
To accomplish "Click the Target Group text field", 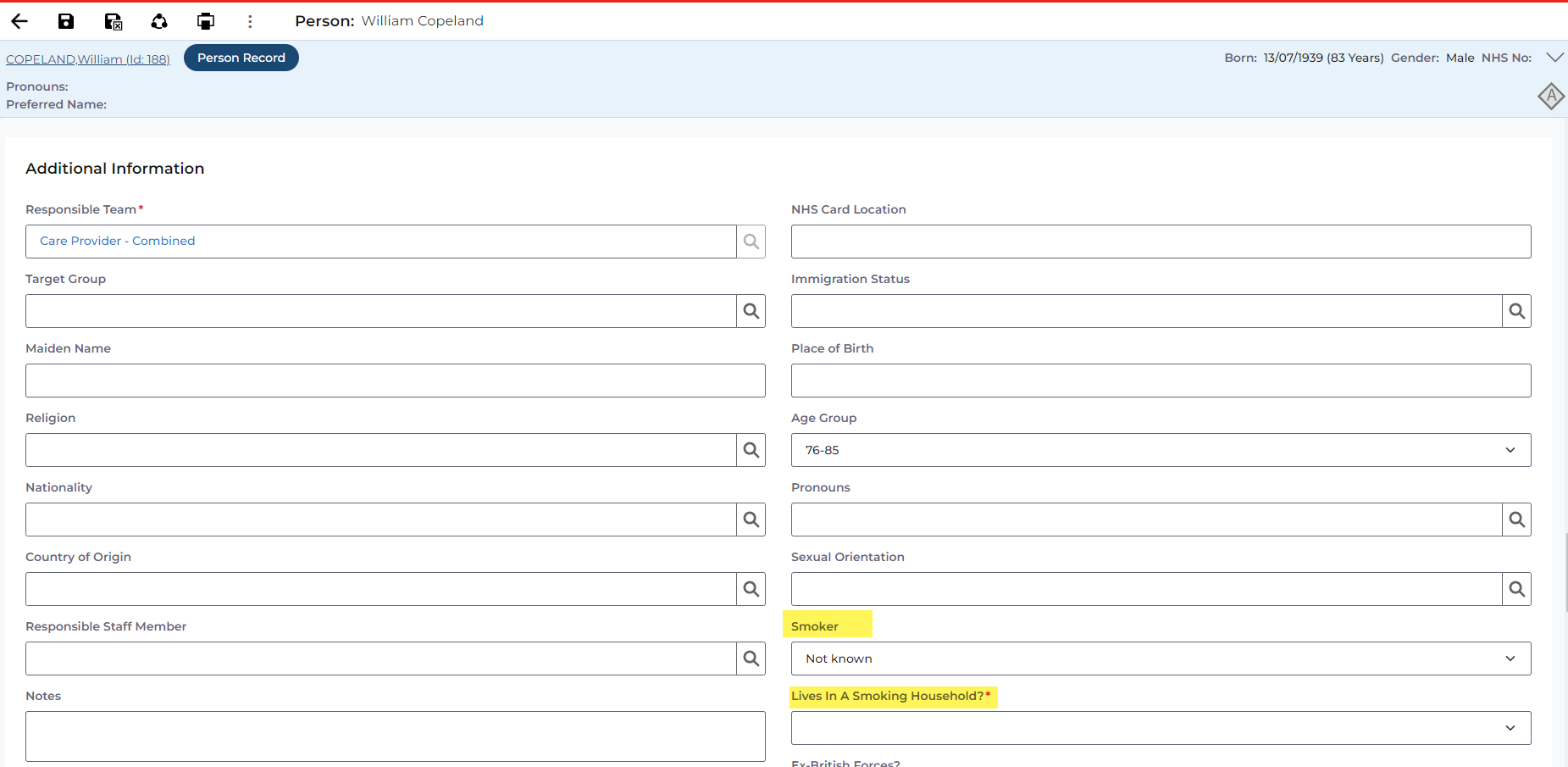I will pyautogui.click(x=381, y=311).
